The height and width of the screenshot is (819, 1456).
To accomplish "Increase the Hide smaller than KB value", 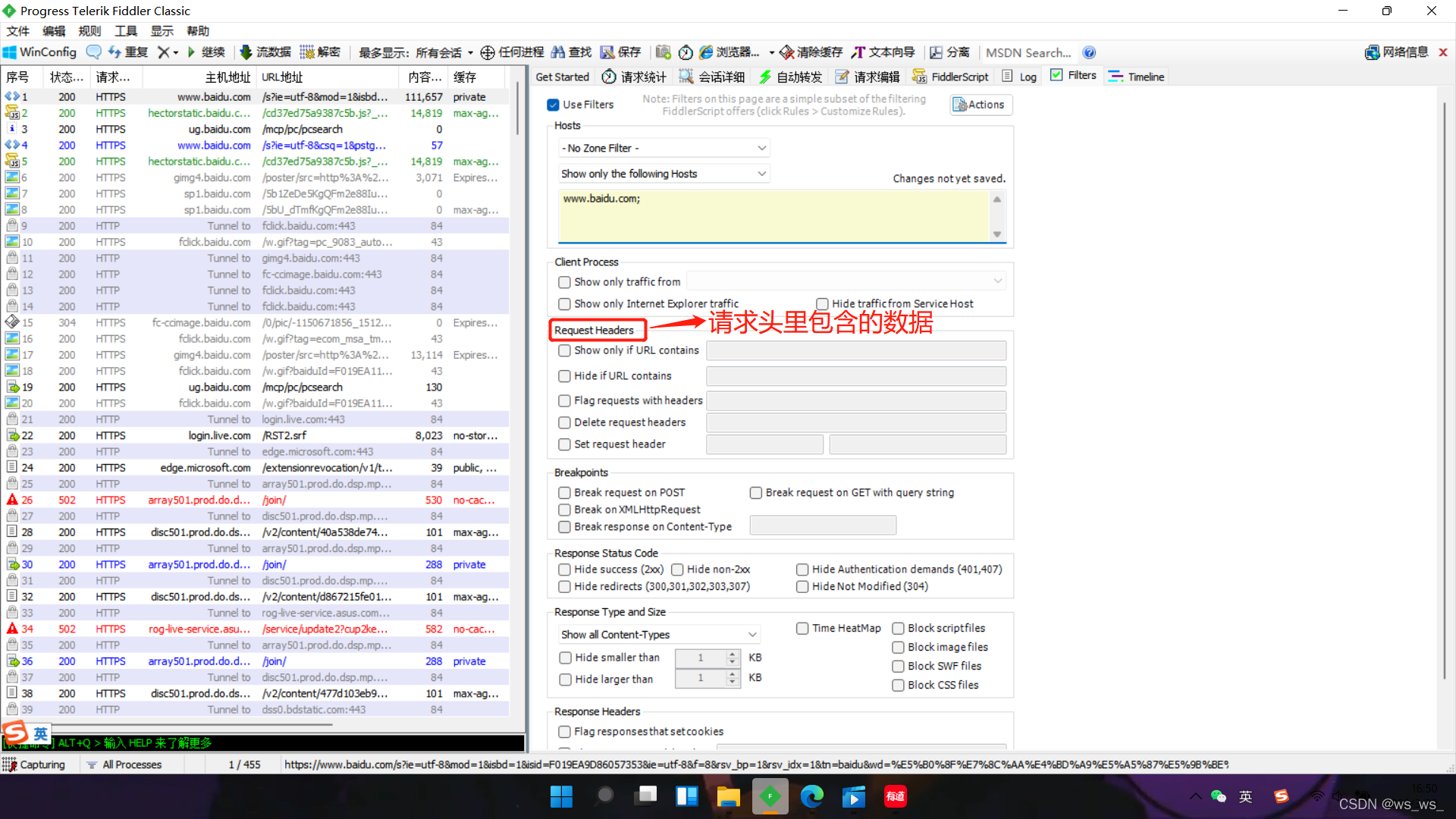I will [732, 654].
